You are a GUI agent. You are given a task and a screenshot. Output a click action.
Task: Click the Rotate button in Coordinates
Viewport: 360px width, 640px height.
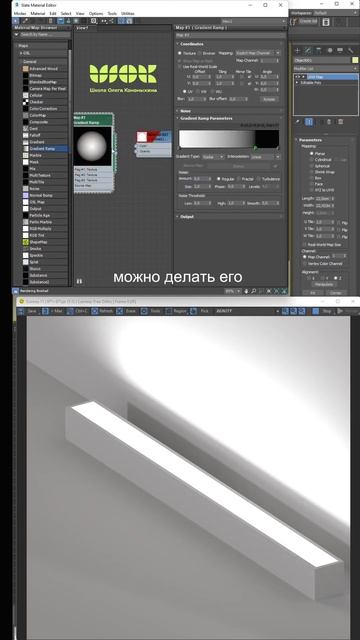(x=269, y=99)
